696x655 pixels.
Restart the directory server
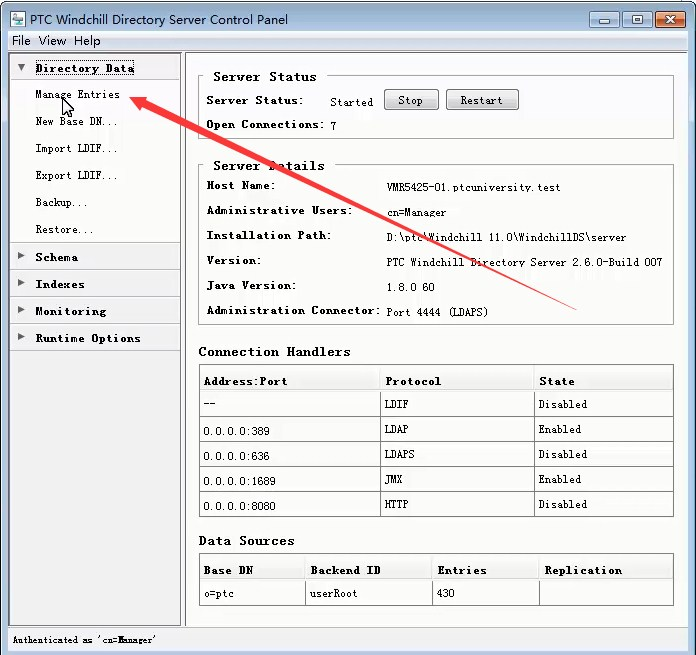click(x=482, y=100)
